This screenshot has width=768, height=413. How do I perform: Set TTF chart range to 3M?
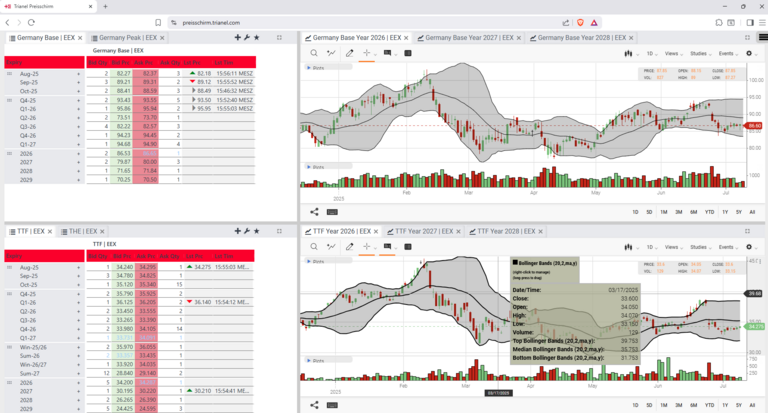tap(678, 405)
